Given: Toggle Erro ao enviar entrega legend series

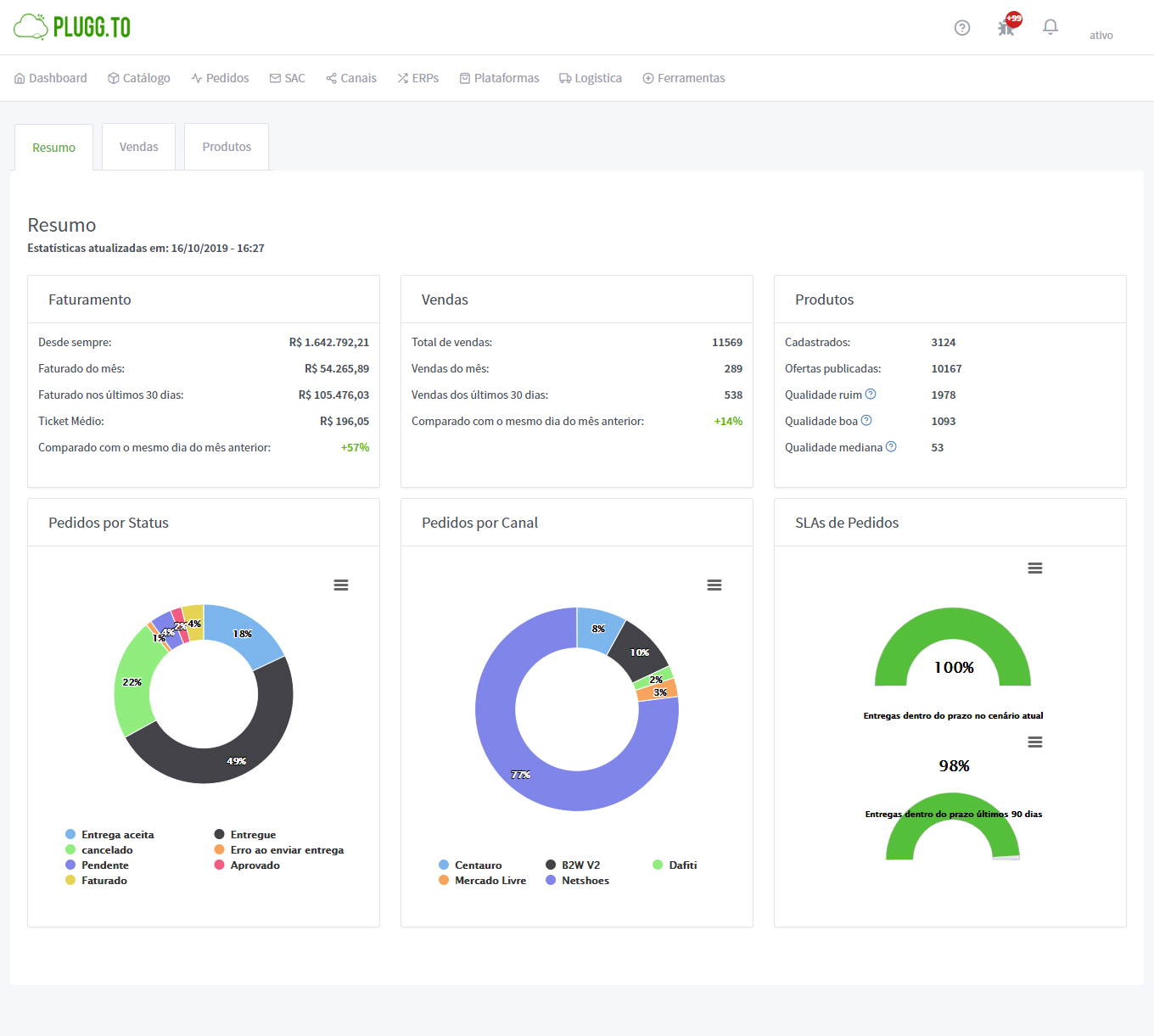Looking at the screenshot, I should (x=279, y=850).
